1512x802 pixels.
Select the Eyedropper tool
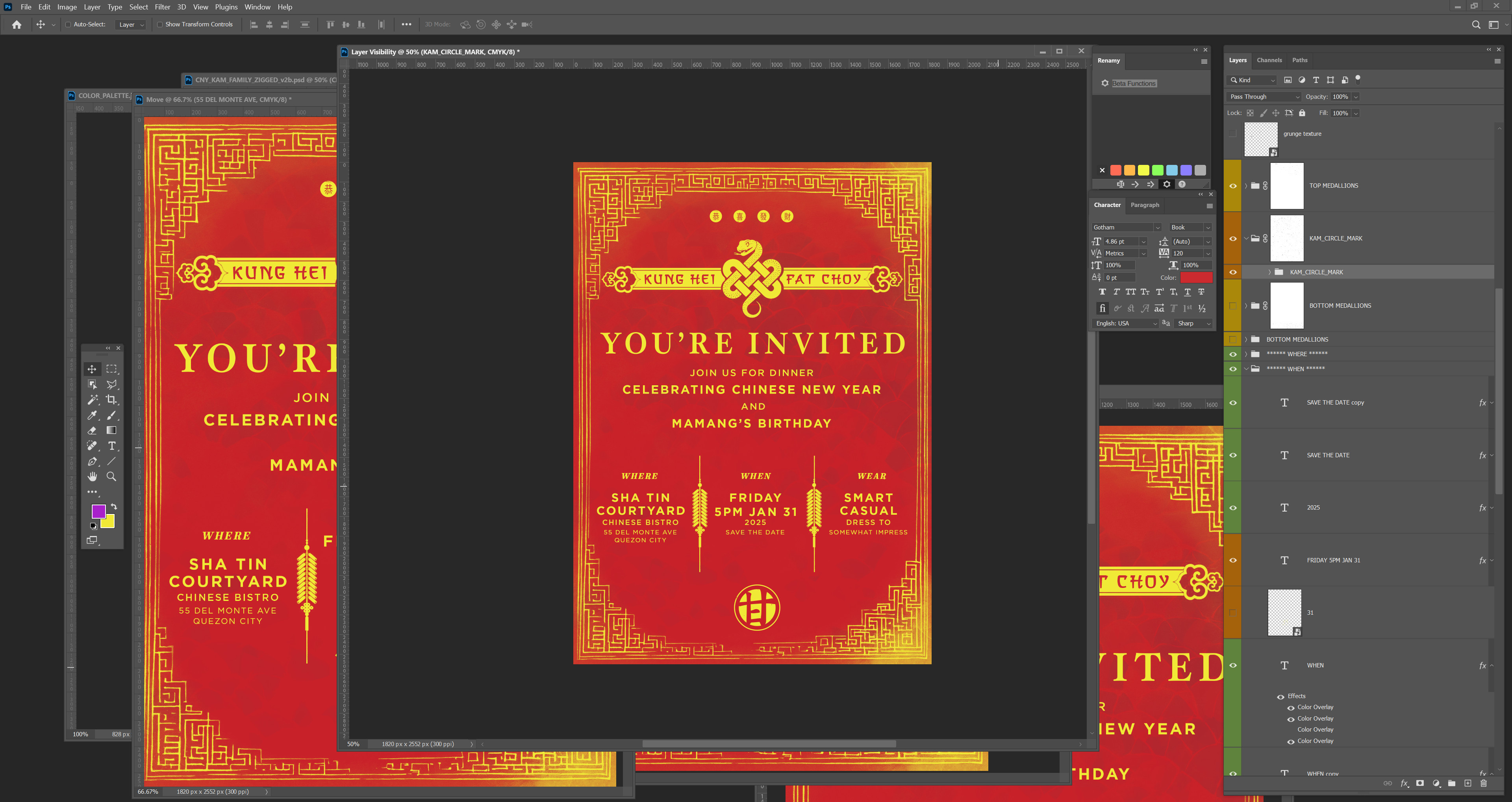coord(92,416)
